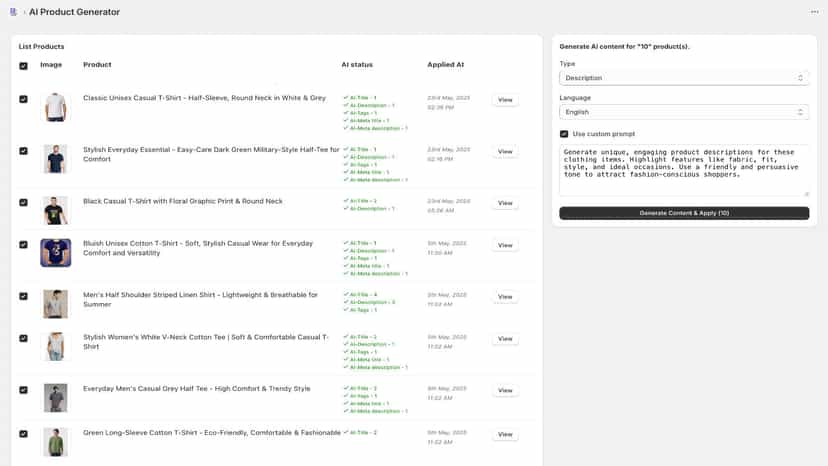Open the women's white V-neck tee thumbnail
Screen dimensions: 828x466
point(55,346)
